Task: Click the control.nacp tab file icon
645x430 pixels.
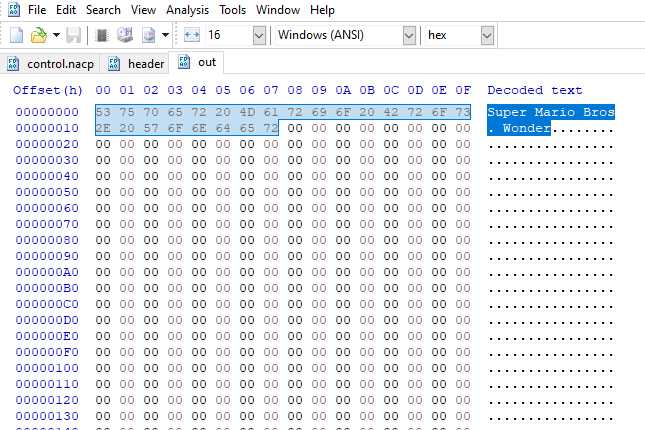Action: [13, 64]
